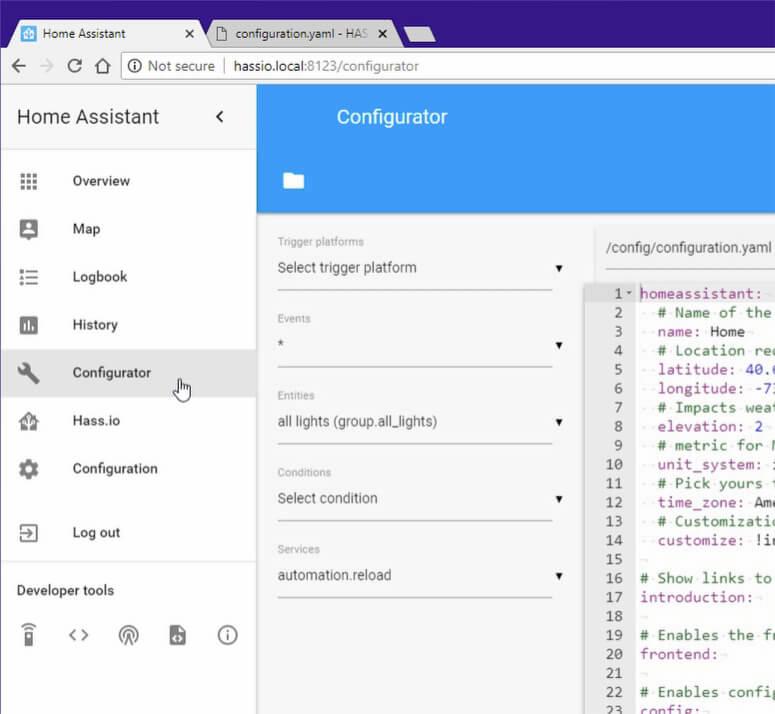Switch to the Home Assistant browser tab

[x=106, y=34]
